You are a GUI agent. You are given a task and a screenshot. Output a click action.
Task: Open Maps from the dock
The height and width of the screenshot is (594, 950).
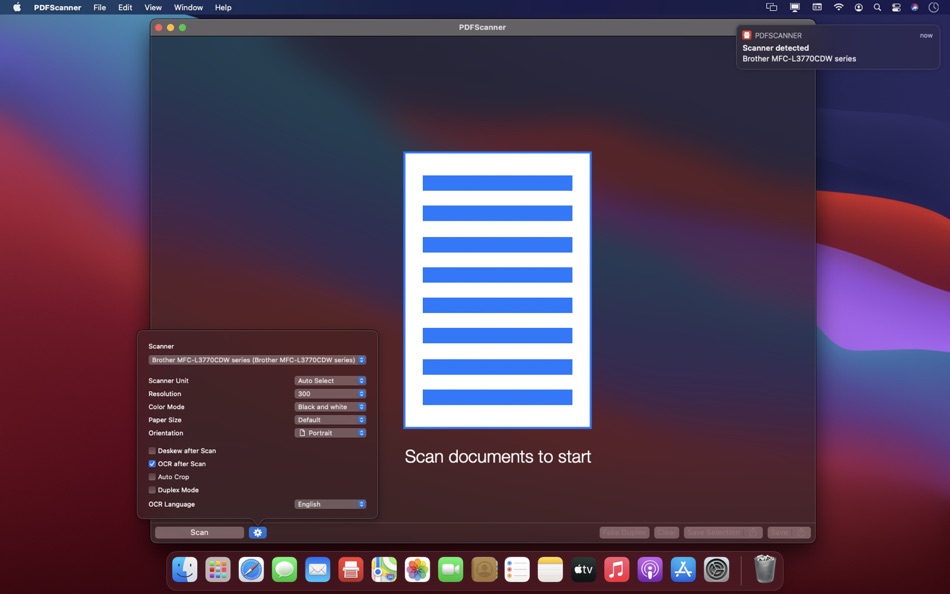pos(384,570)
